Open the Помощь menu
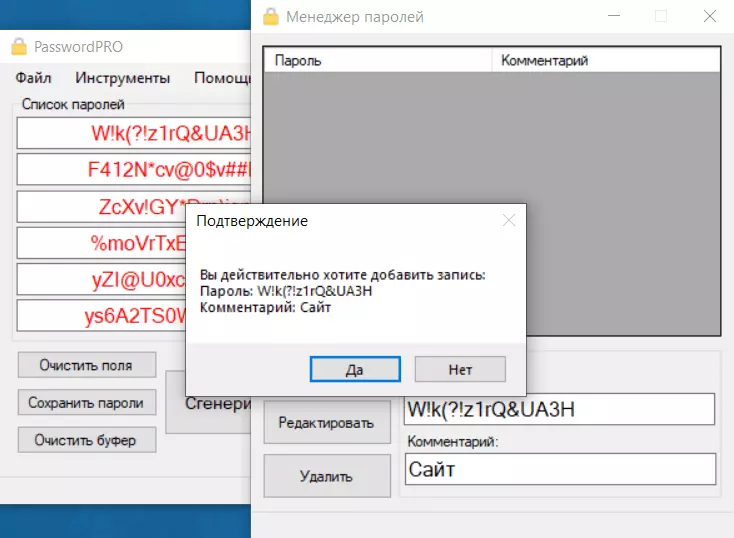Image resolution: width=734 pixels, height=538 pixels. click(220, 78)
